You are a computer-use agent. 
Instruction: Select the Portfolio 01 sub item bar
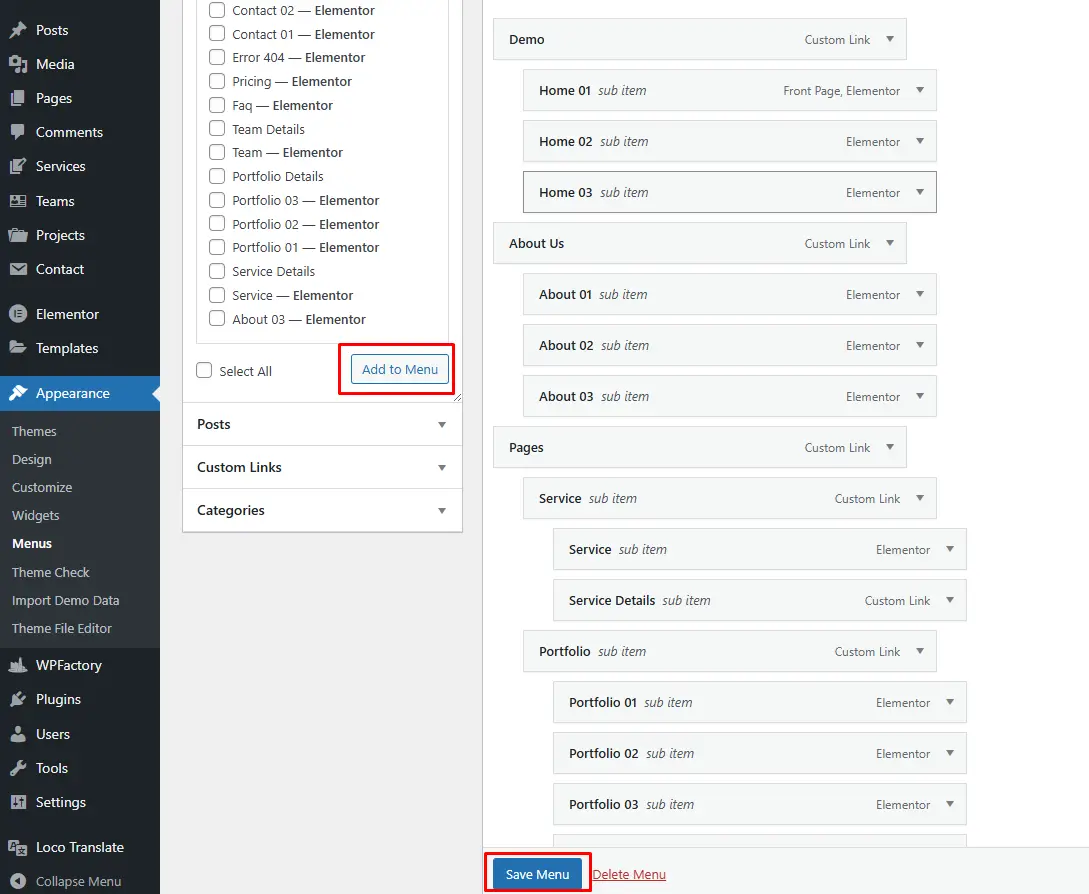(x=759, y=702)
